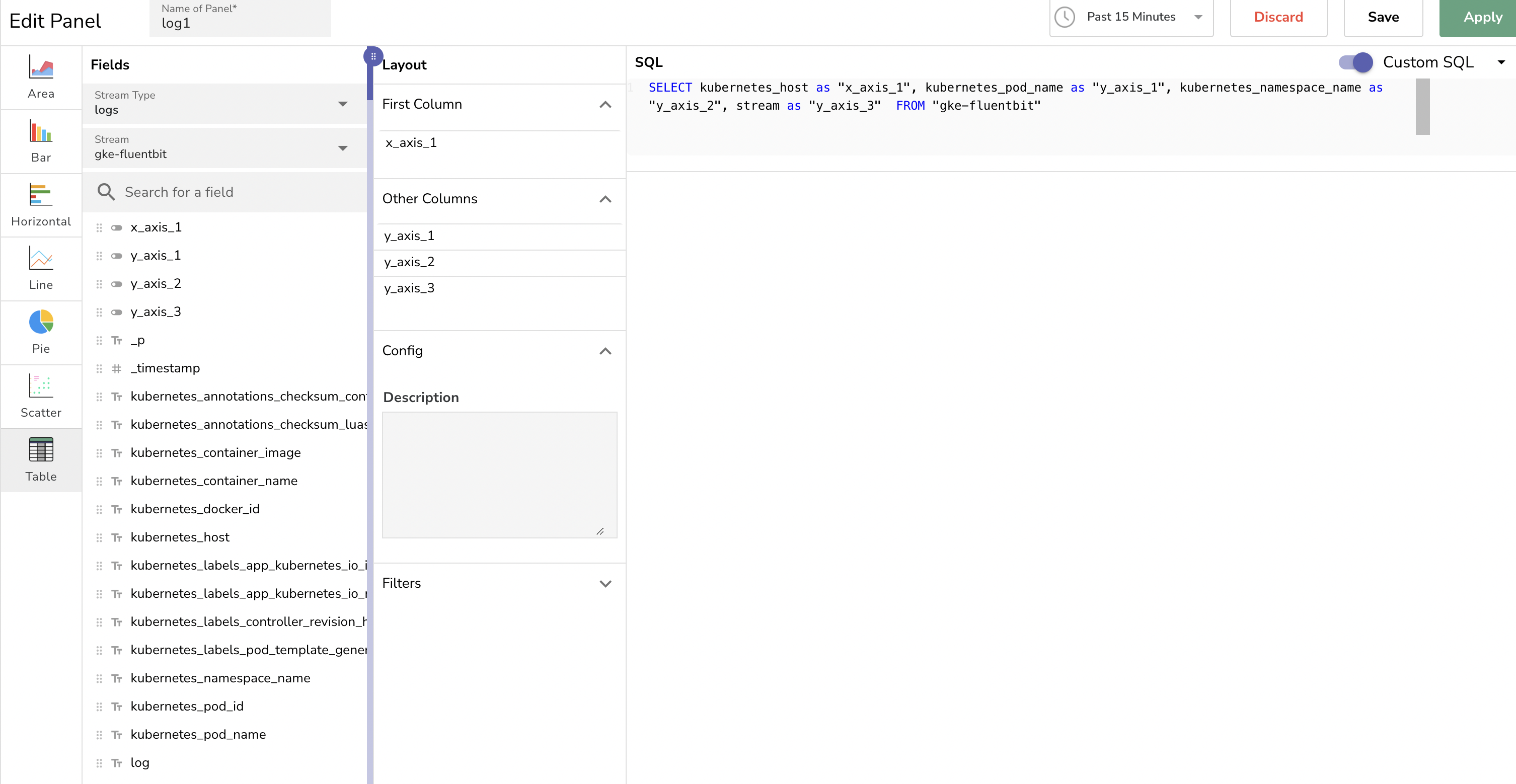Expand the Filters section
Image resolution: width=1516 pixels, height=784 pixels.
605,583
